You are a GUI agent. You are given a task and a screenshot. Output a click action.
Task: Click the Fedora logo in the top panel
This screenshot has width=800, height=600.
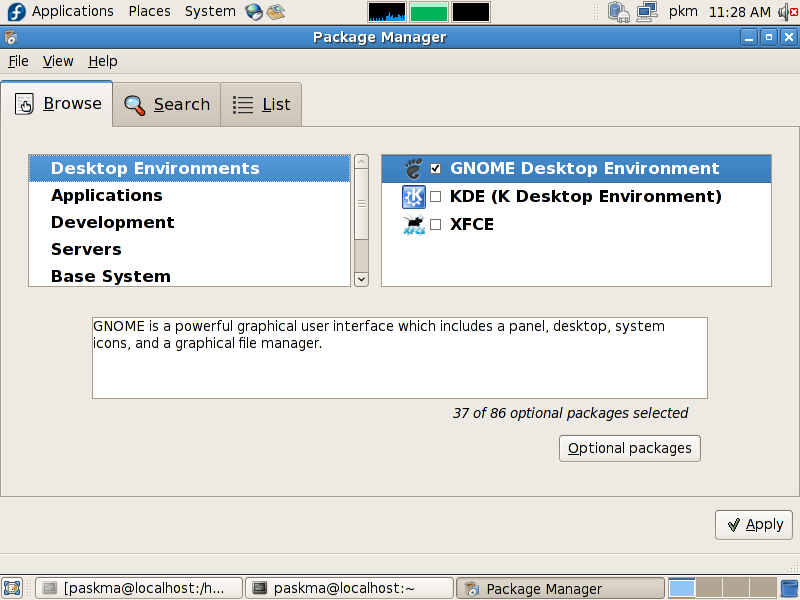click(x=15, y=11)
